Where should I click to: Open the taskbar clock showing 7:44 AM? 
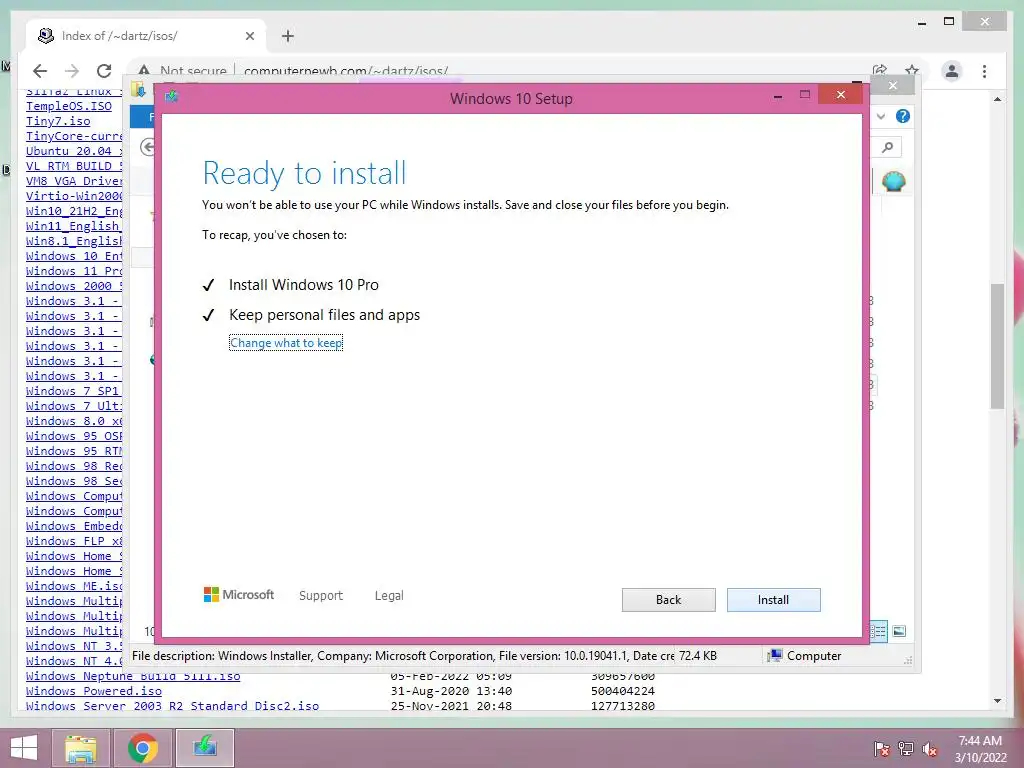pos(980,749)
